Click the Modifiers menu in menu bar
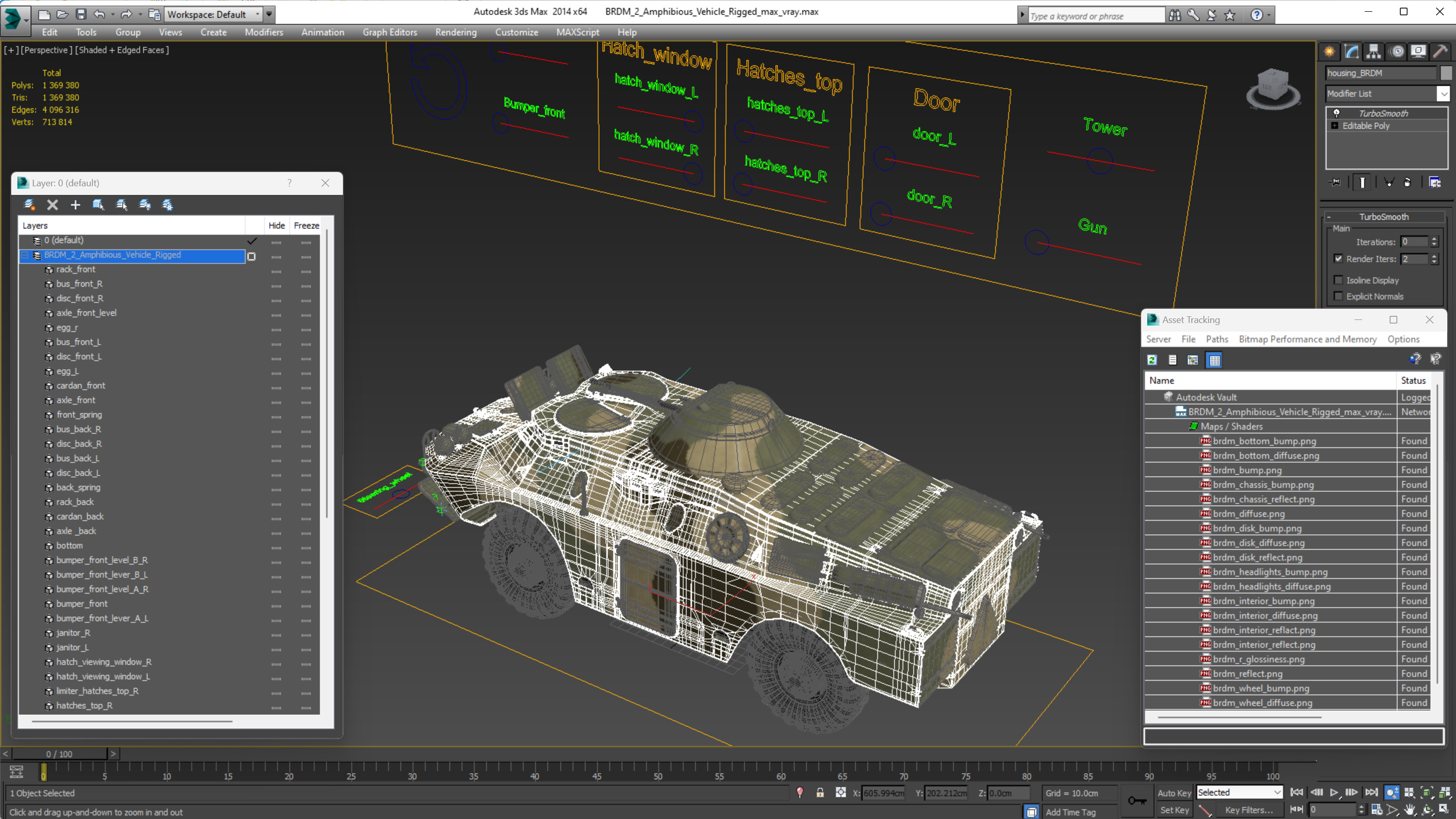 264,32
